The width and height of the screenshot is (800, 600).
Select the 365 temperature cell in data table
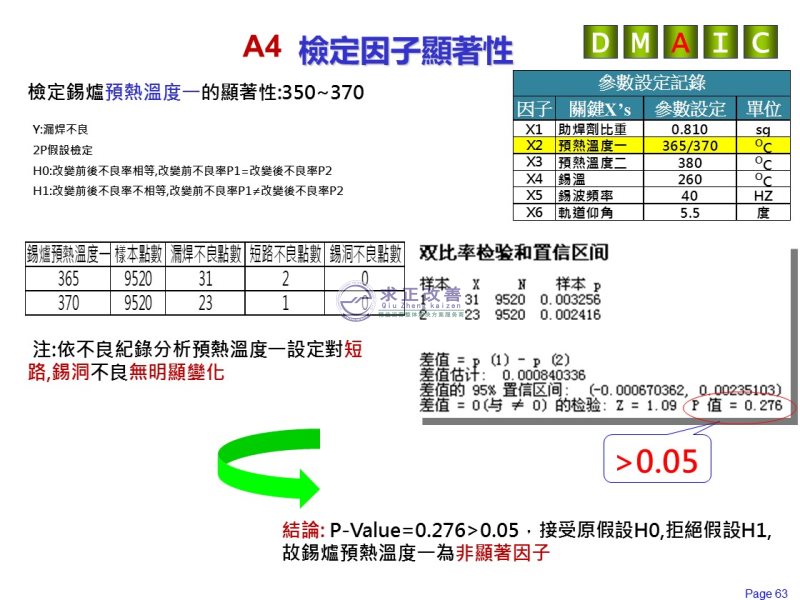[68, 278]
